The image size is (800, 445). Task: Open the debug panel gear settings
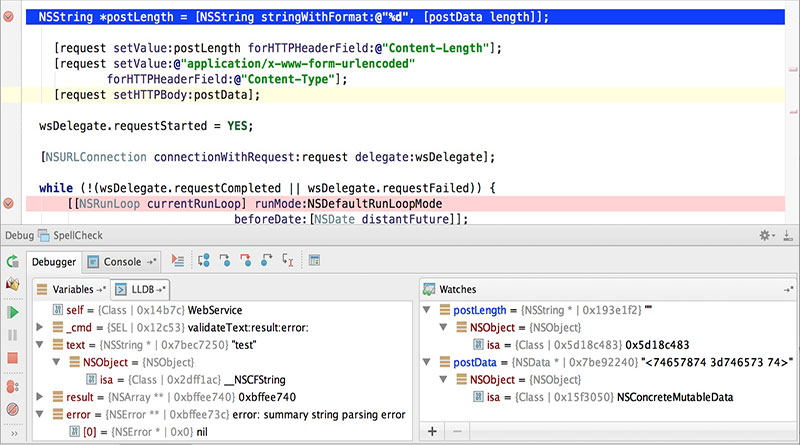(766, 236)
